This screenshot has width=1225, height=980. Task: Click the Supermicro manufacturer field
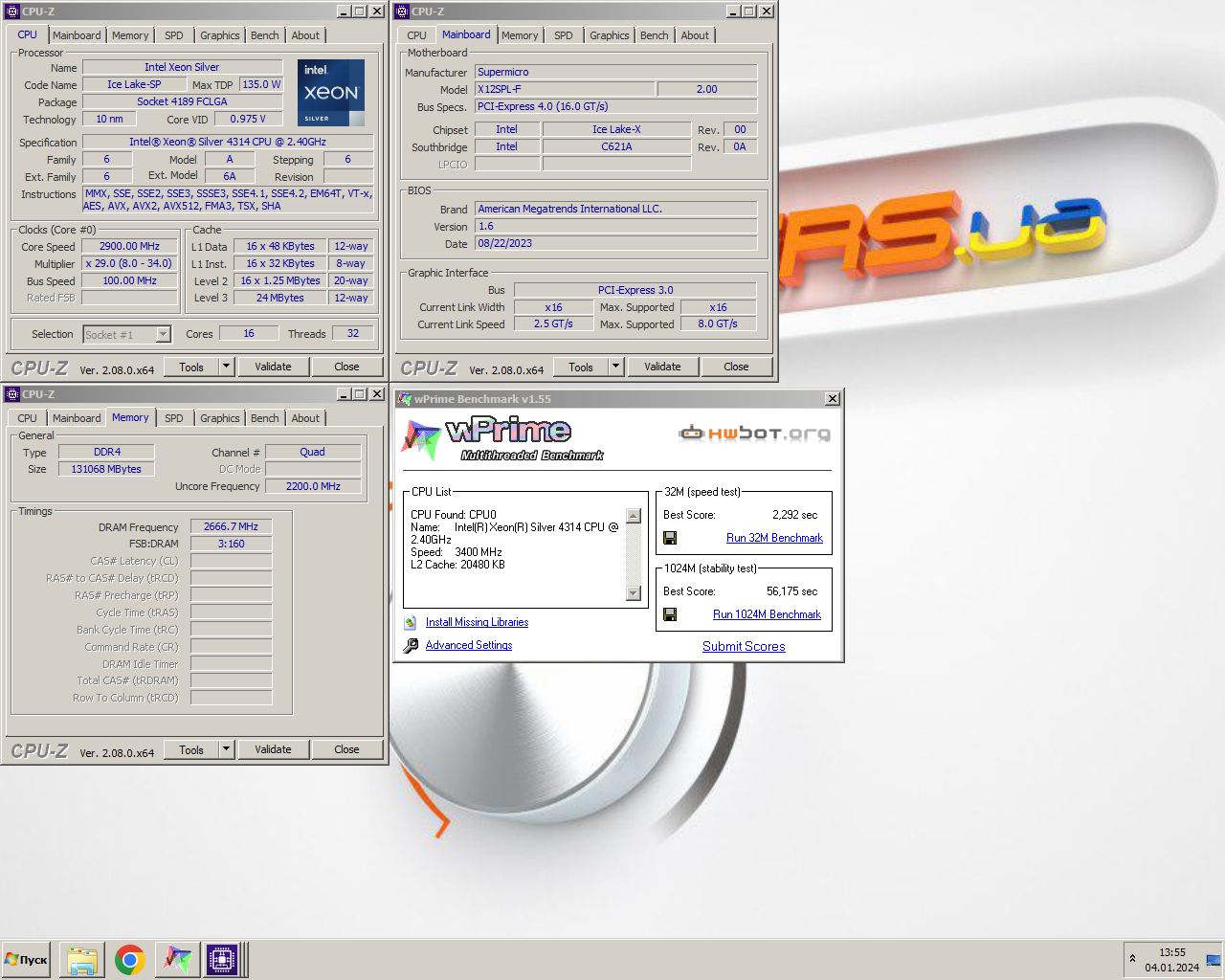click(x=615, y=72)
